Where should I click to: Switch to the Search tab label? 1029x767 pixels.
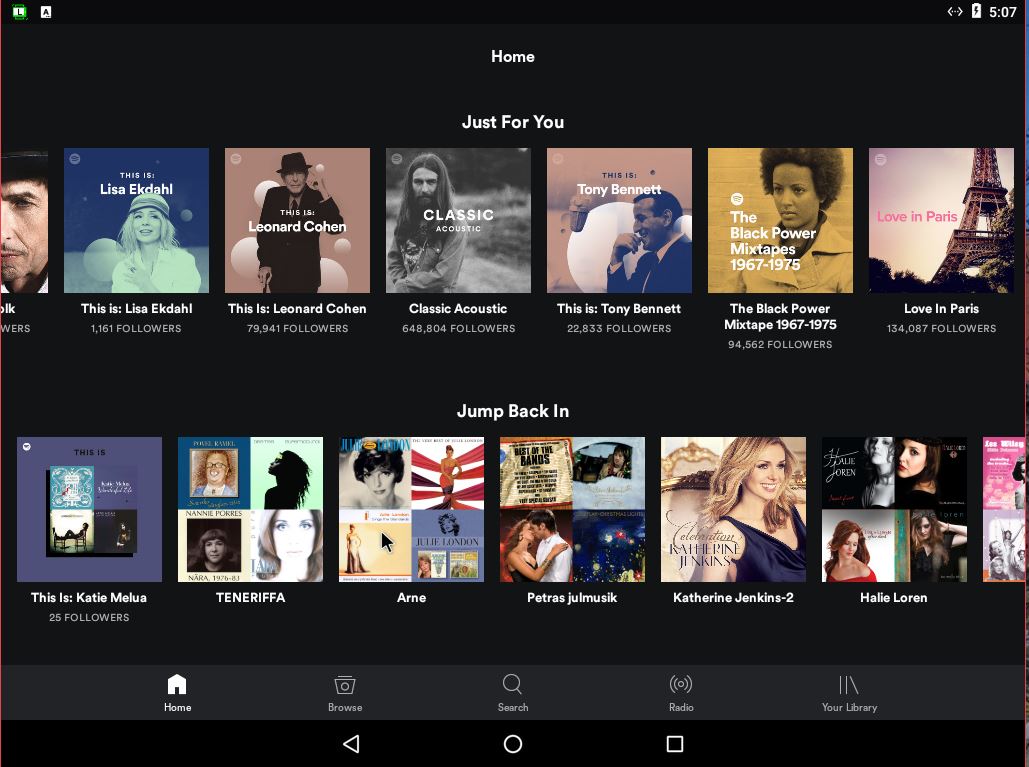tap(513, 707)
